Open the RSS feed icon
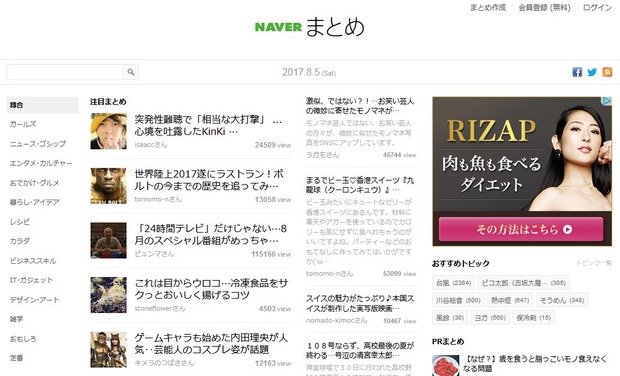Screen dimensions: 620x376 coord(607,72)
